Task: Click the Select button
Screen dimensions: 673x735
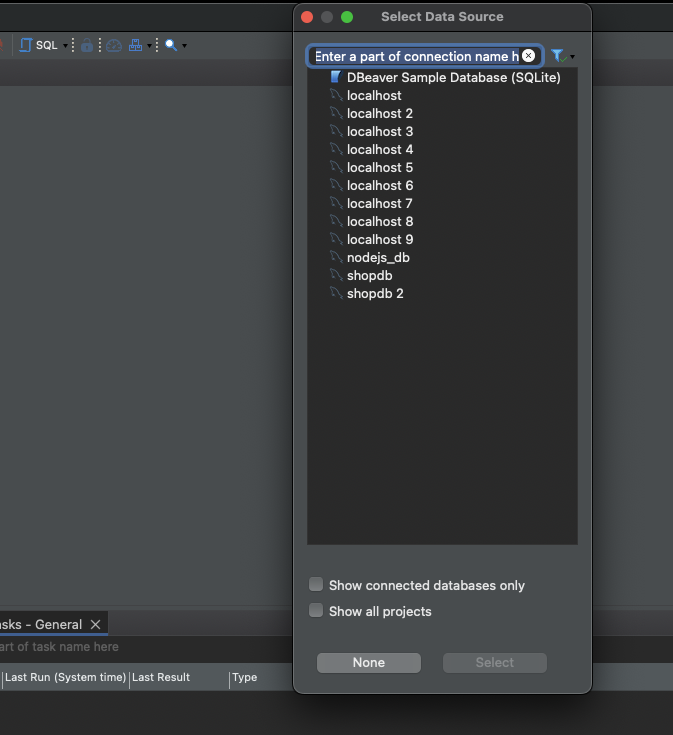Action: tap(495, 663)
